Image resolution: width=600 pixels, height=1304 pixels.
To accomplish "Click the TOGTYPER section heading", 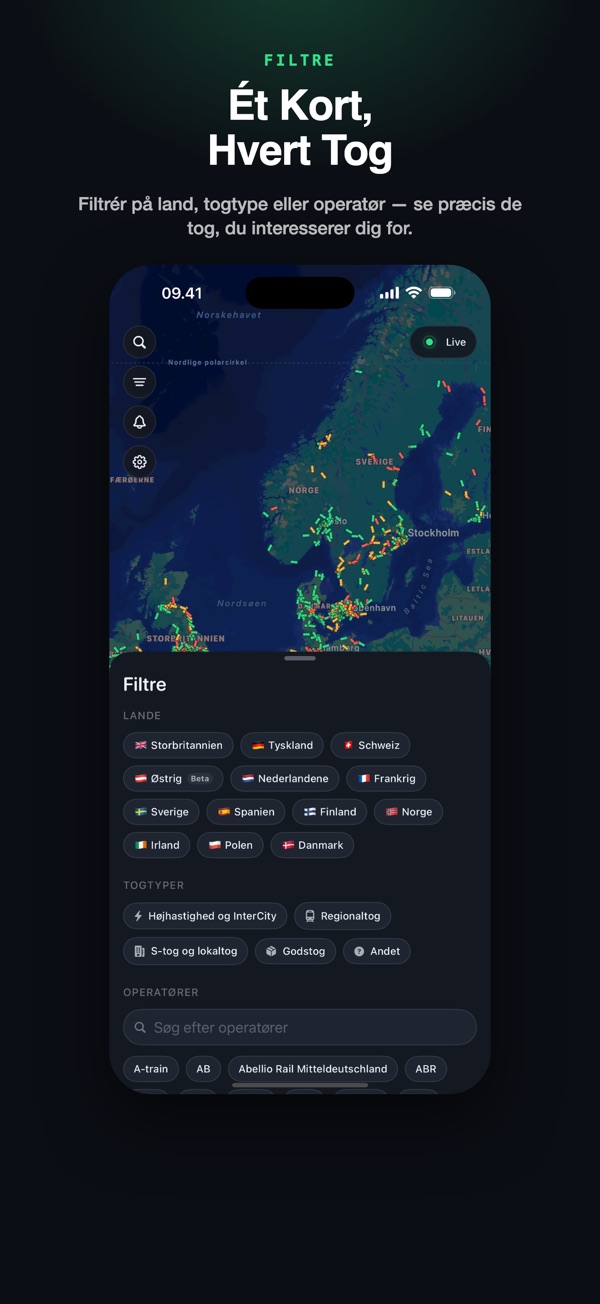I will pyautogui.click(x=154, y=886).
